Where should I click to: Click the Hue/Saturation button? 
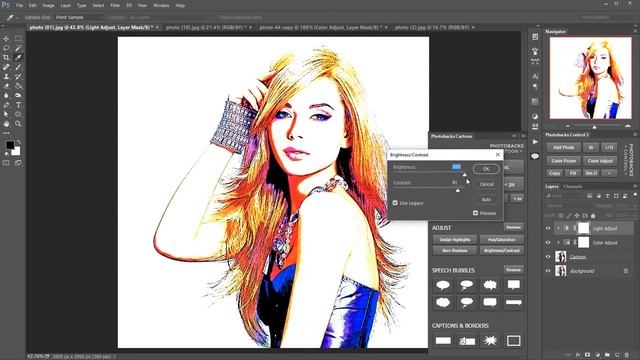pos(502,240)
